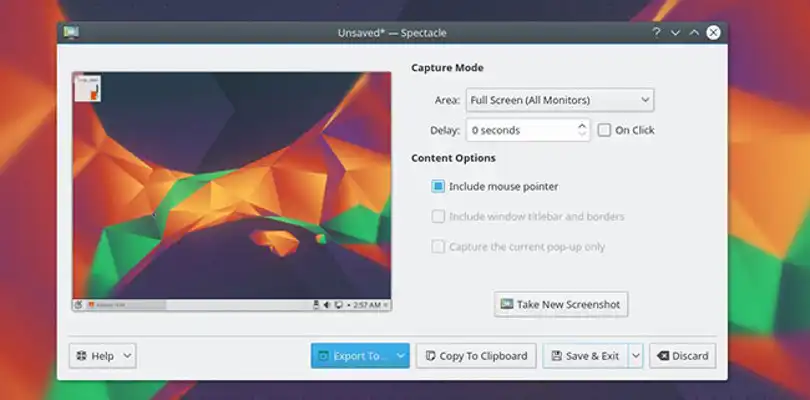Enable the On Click checkbox
The width and height of the screenshot is (810, 400).
tap(604, 130)
